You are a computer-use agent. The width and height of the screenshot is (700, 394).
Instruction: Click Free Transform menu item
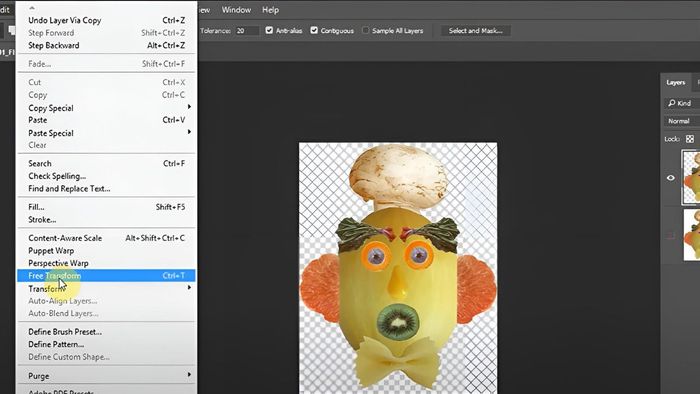click(x=106, y=276)
